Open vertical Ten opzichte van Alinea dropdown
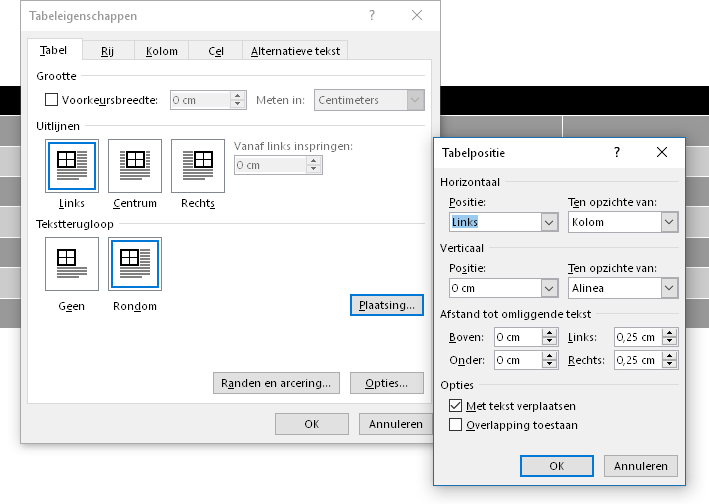 click(669, 288)
